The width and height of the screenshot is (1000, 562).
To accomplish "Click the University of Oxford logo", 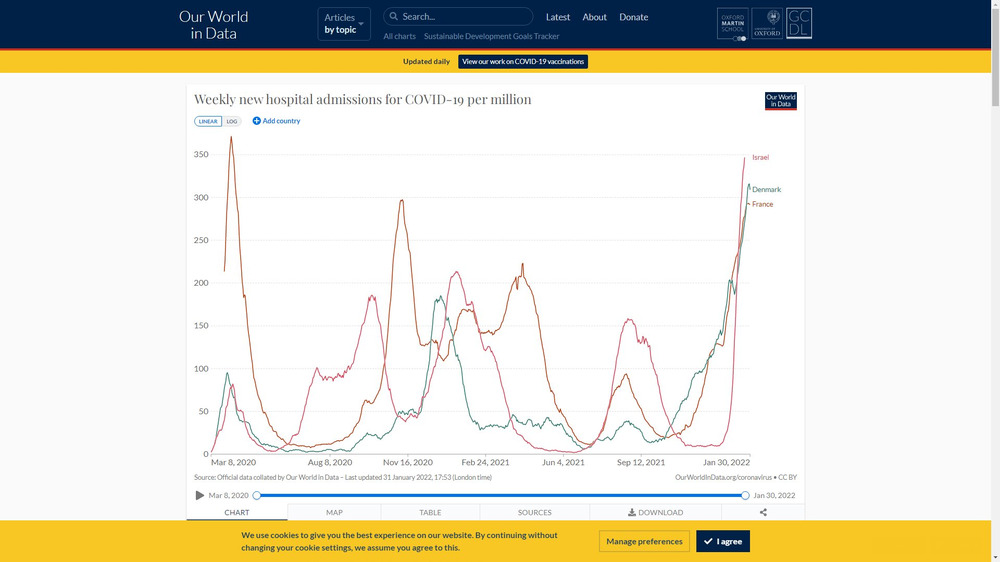I will [767, 24].
